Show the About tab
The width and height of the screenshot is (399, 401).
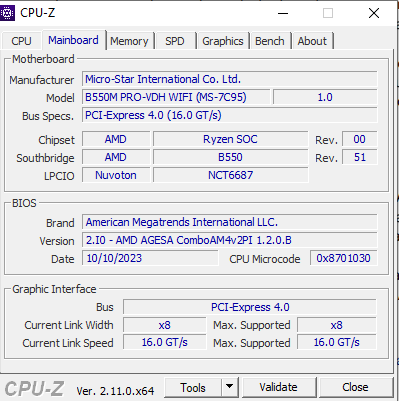(x=312, y=41)
